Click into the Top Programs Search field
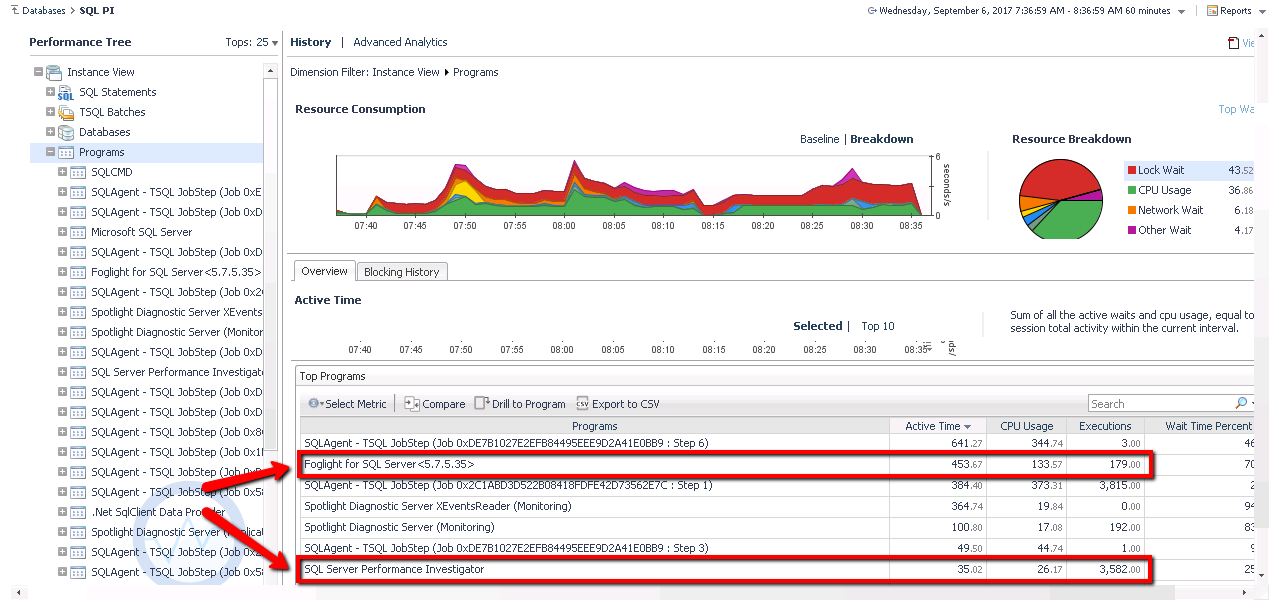The height and width of the screenshot is (608, 1279). 1160,404
